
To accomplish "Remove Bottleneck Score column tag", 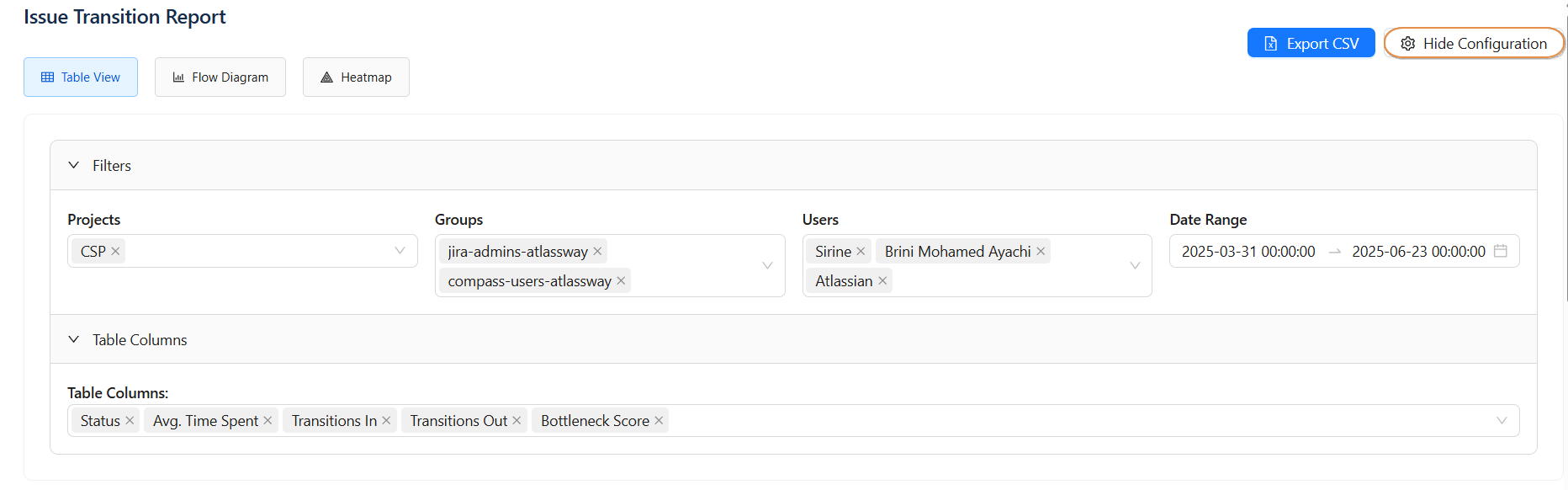I will (659, 421).
